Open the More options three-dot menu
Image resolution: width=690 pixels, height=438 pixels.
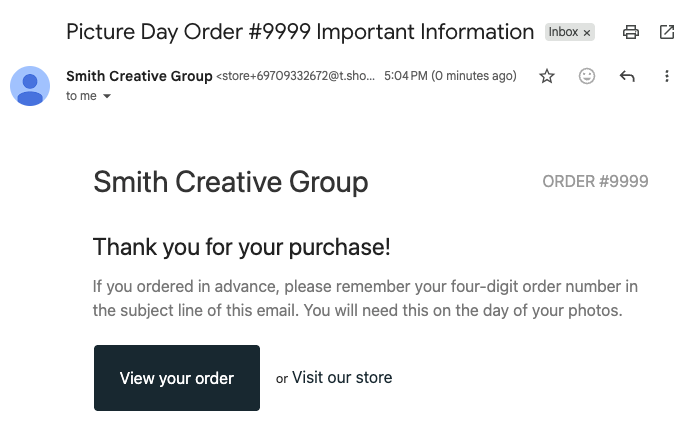(667, 76)
